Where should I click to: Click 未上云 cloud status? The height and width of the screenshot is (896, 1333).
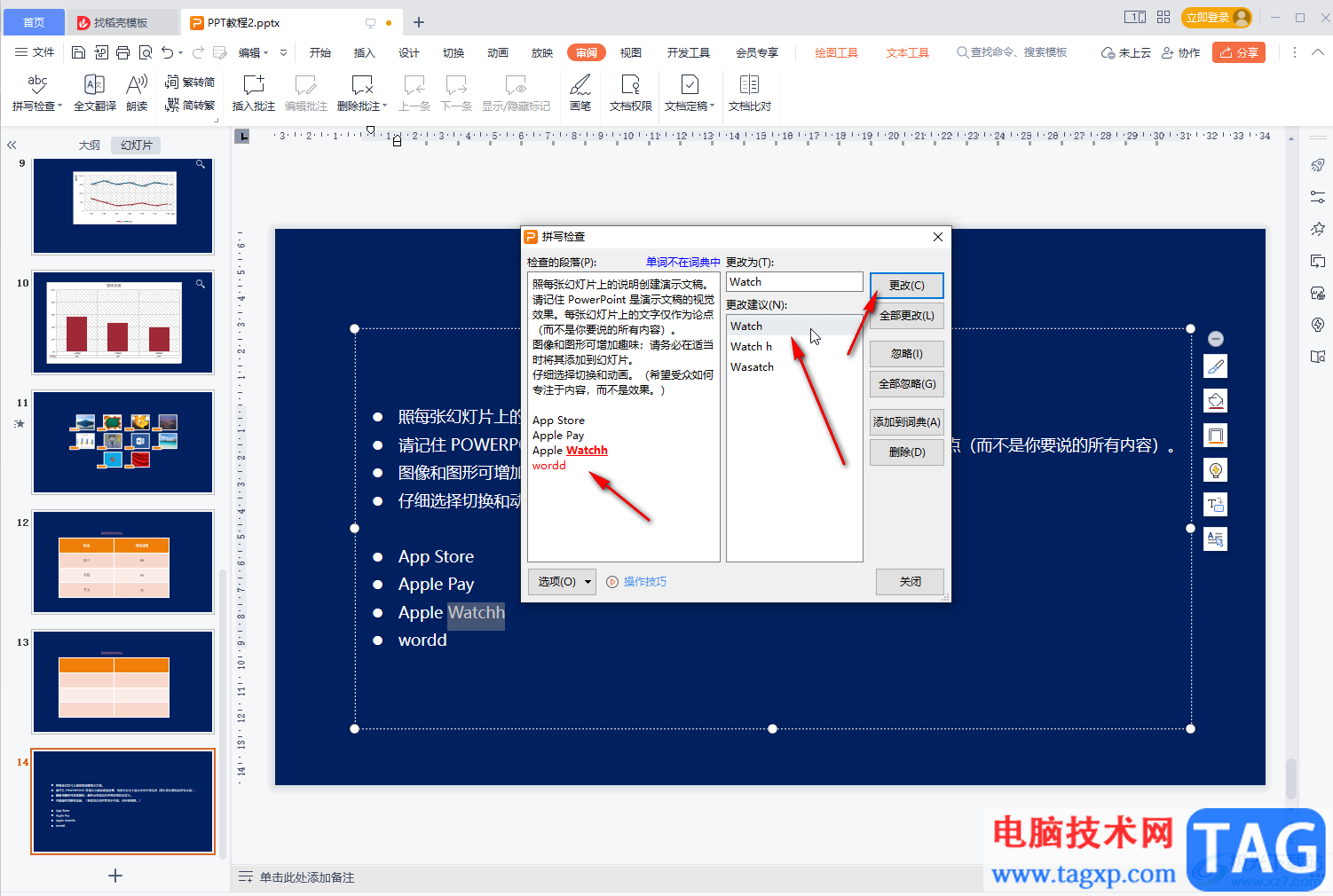(x=1126, y=52)
